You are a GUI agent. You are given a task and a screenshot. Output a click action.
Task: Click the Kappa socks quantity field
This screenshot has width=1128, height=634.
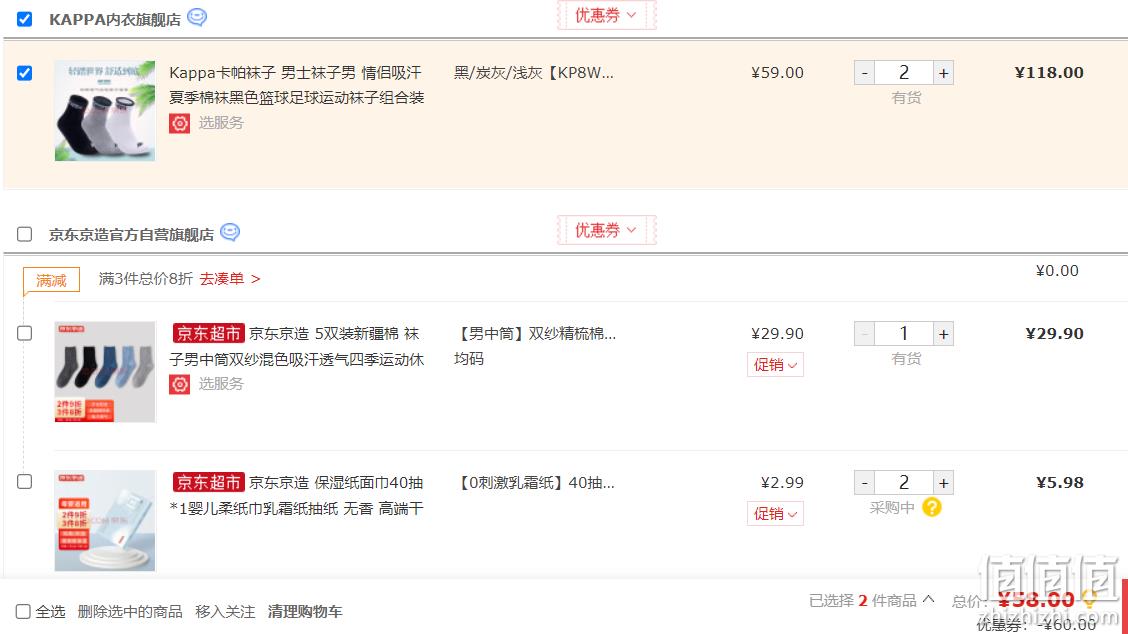pyautogui.click(x=904, y=73)
